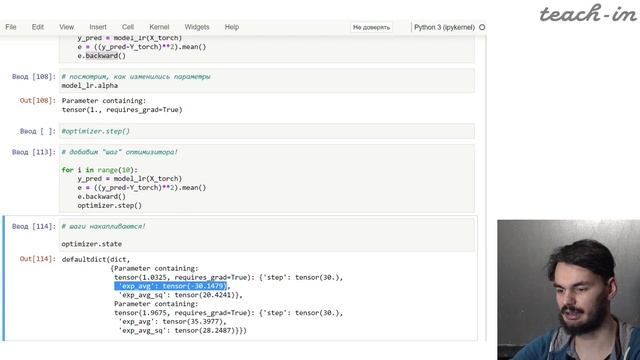Open the View menu
This screenshot has width=640, height=360.
tap(67, 27)
